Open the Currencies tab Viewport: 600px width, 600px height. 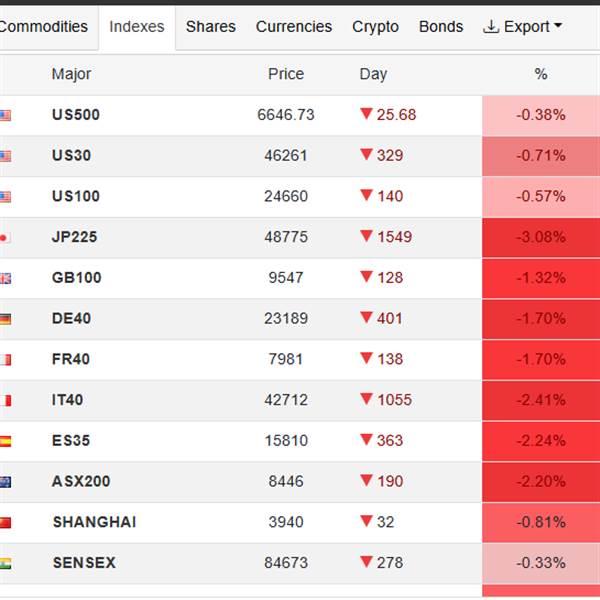click(x=294, y=27)
